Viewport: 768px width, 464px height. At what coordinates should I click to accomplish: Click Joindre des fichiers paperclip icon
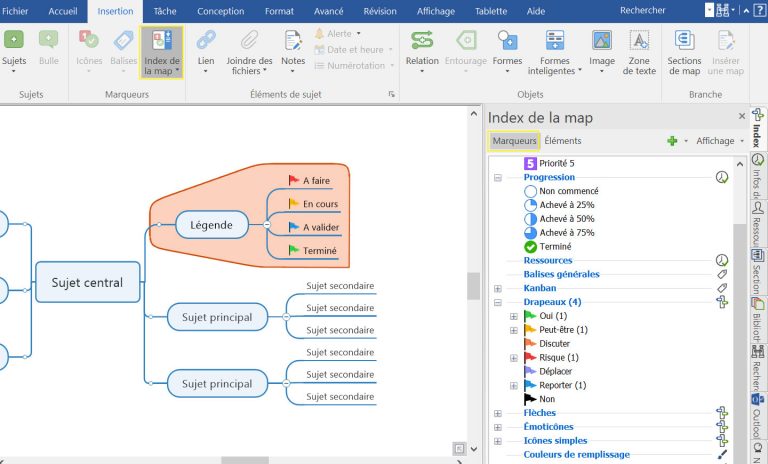249,41
